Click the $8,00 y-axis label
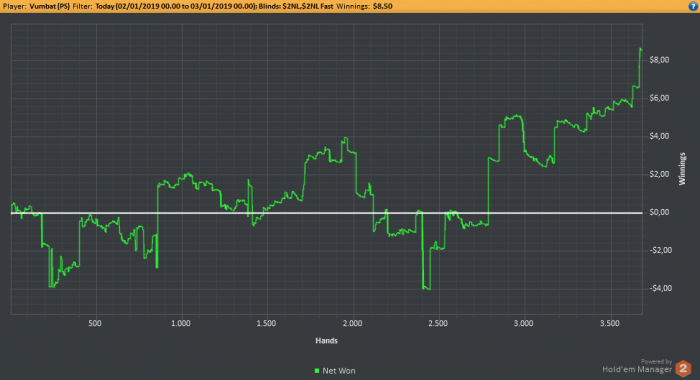Viewport: 700px width, 380px height. (659, 60)
